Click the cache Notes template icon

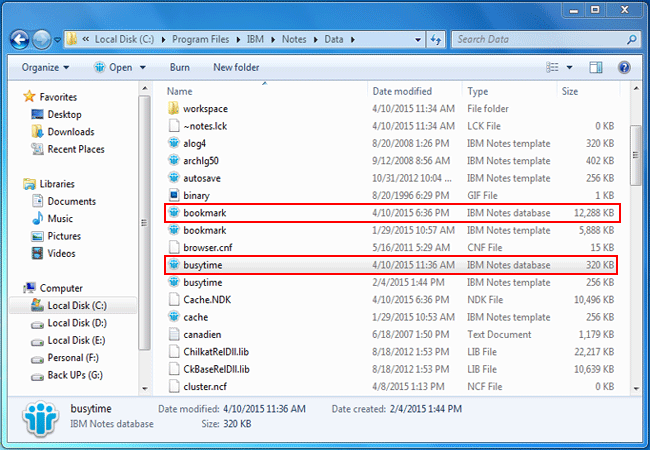point(174,317)
